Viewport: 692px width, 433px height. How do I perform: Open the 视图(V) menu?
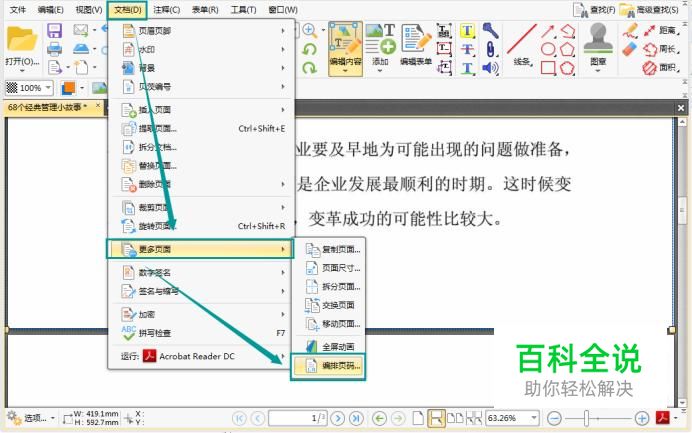(89, 9)
